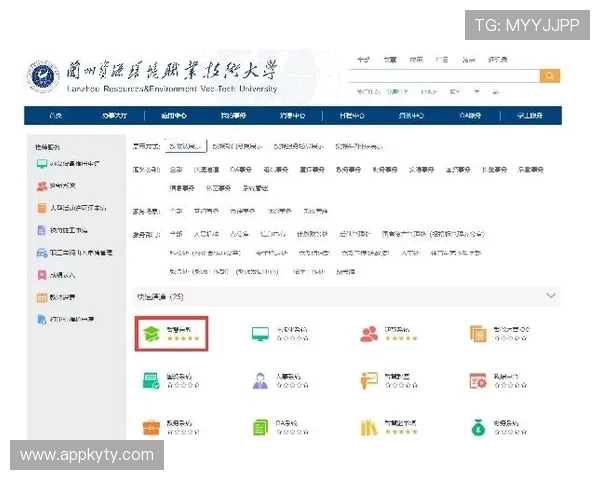Open the orange stacked-documents card
The height and width of the screenshot is (480, 600).
click(x=499, y=333)
